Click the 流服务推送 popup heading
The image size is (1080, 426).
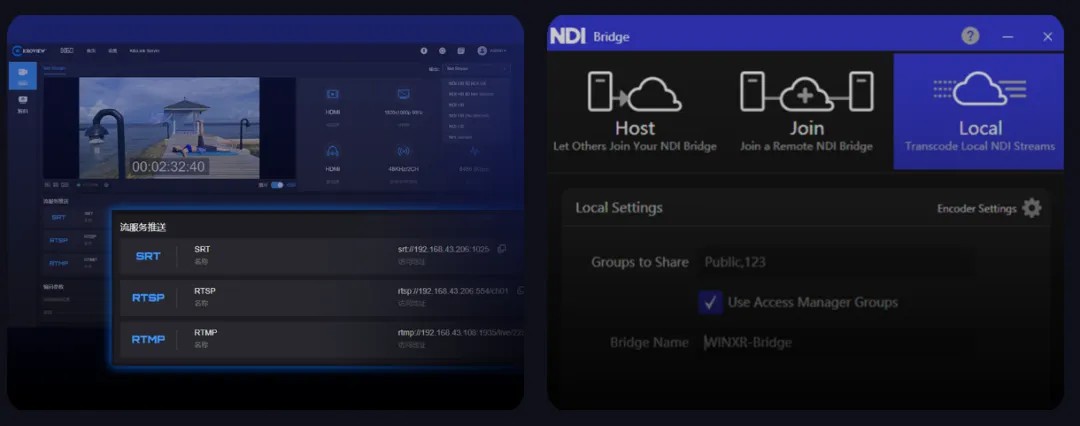pyautogui.click(x=143, y=227)
